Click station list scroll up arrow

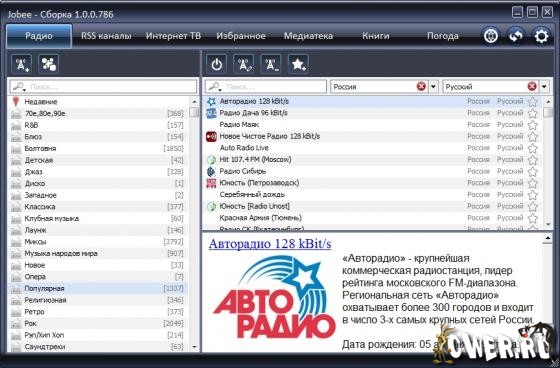pos(548,102)
